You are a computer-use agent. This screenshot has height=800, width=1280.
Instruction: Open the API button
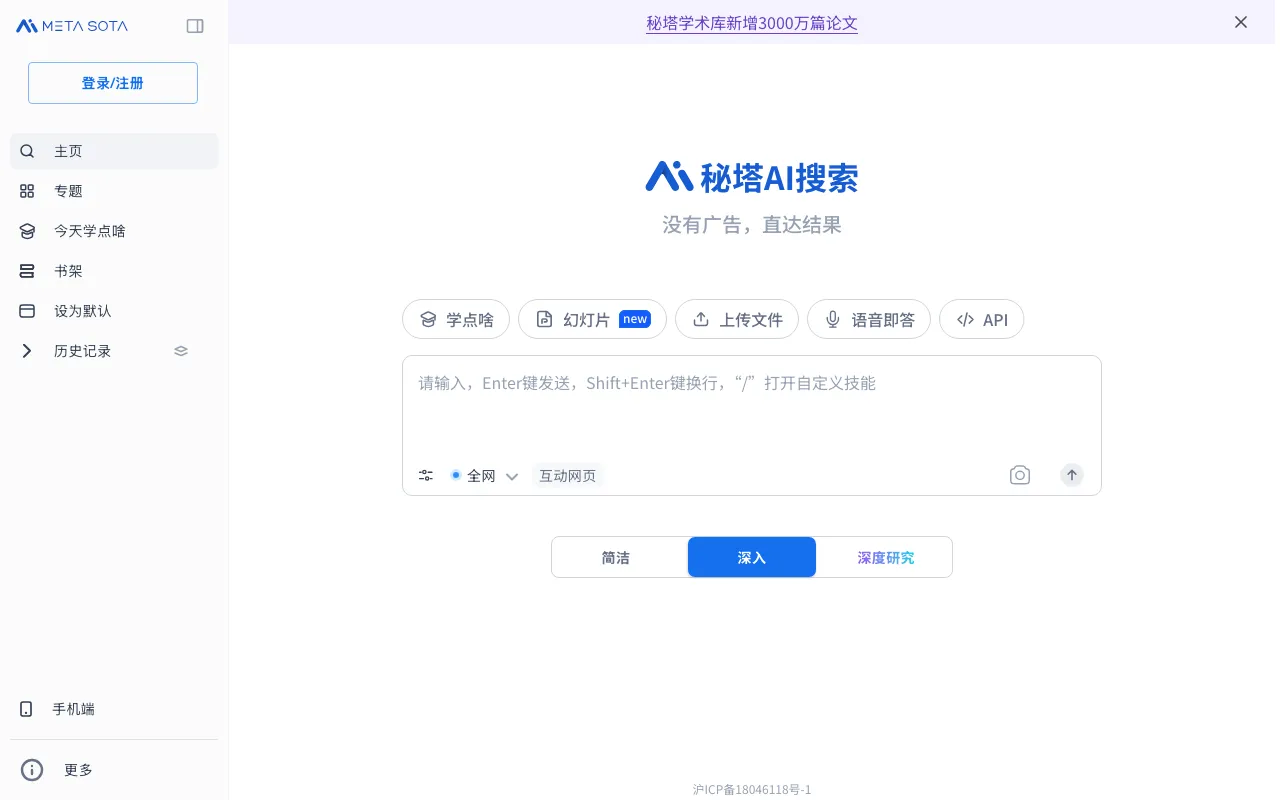point(982,319)
